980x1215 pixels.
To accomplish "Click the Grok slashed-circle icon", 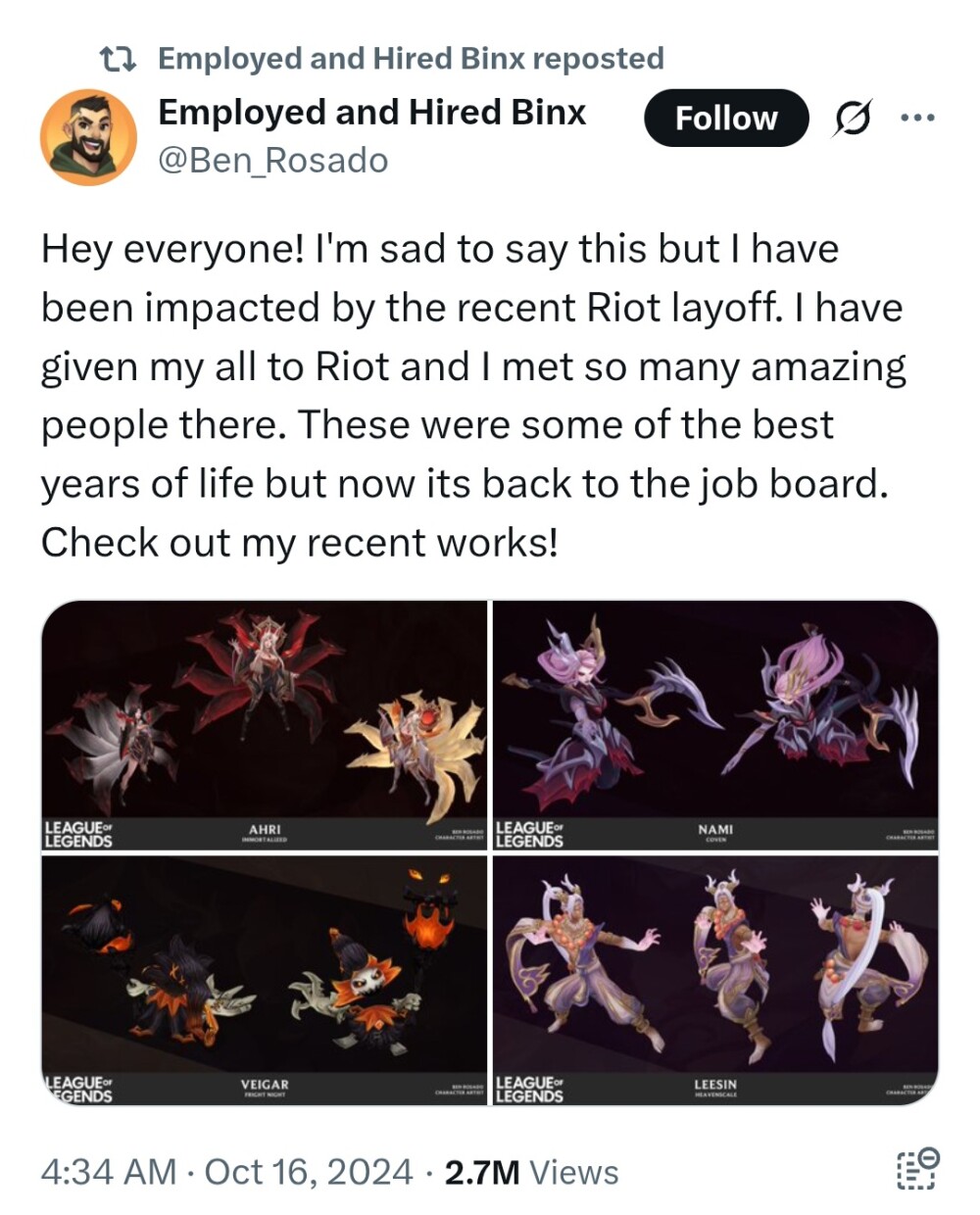I will point(852,119).
